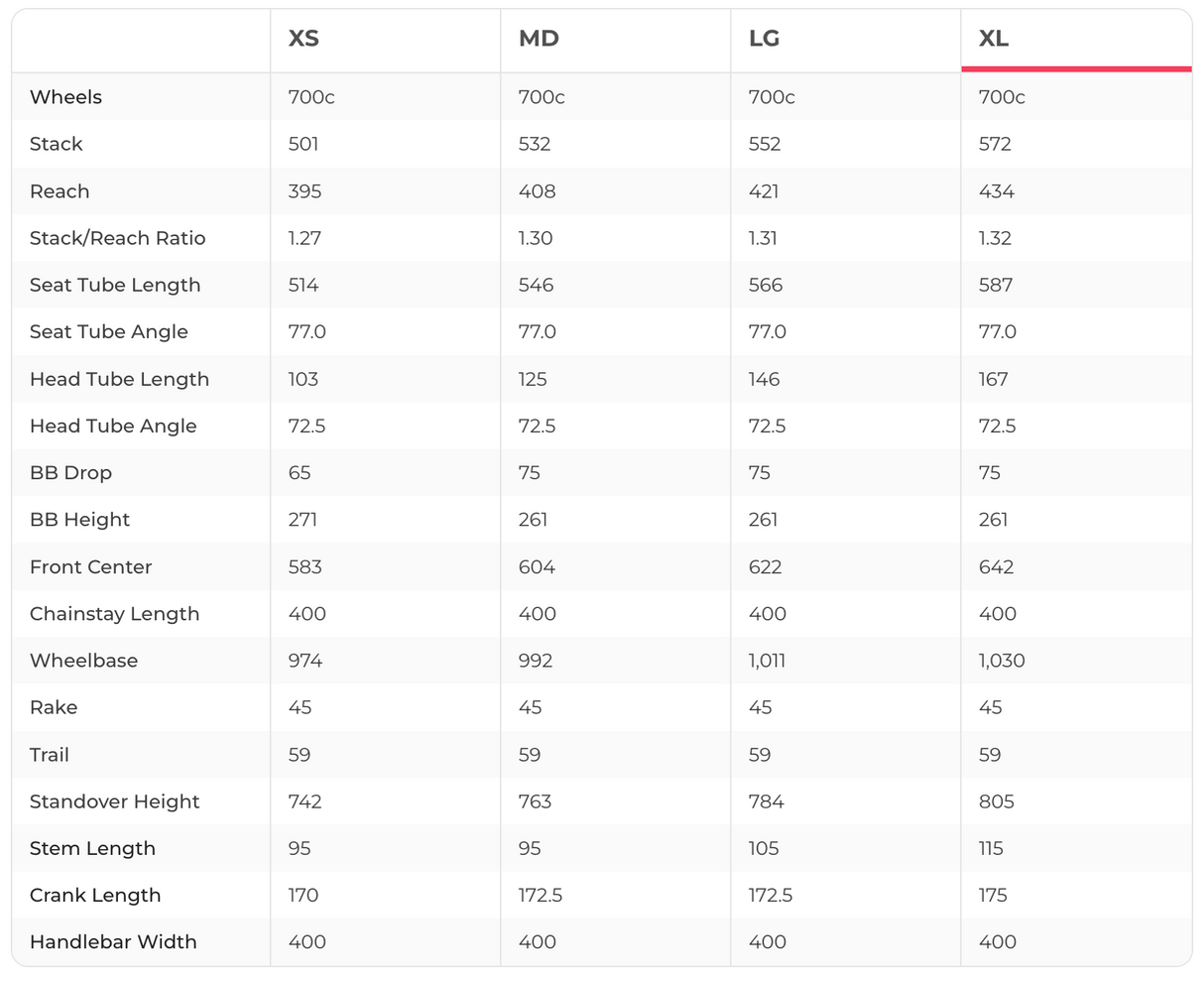The width and height of the screenshot is (1204, 983).
Task: Select the MD size column header
Action: click(x=539, y=39)
